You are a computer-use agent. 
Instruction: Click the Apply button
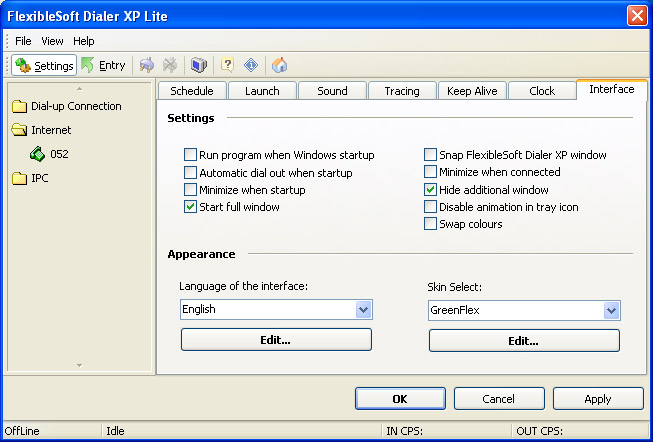tap(598, 399)
